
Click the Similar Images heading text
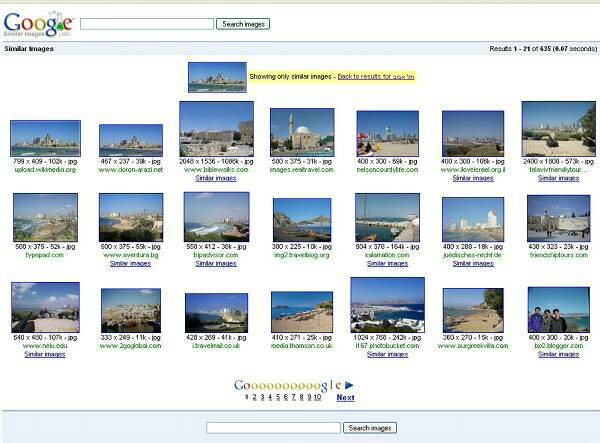click(29, 49)
